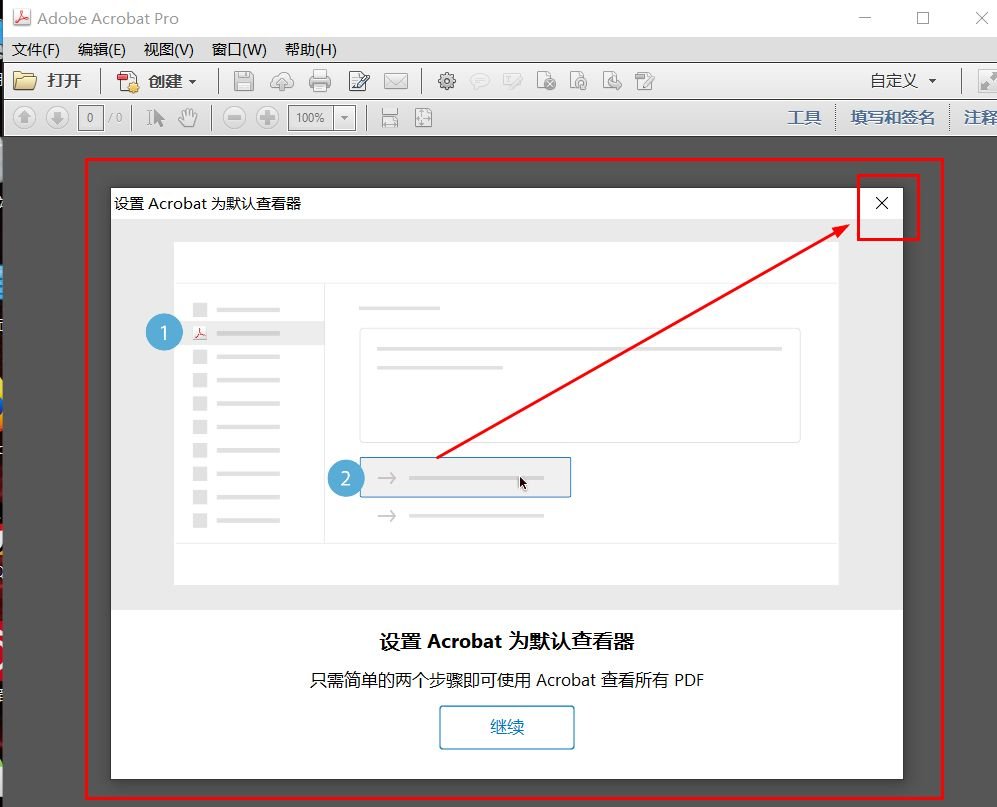Expand the 自定义 dropdown menu
This screenshot has width=997, height=807.
point(901,81)
